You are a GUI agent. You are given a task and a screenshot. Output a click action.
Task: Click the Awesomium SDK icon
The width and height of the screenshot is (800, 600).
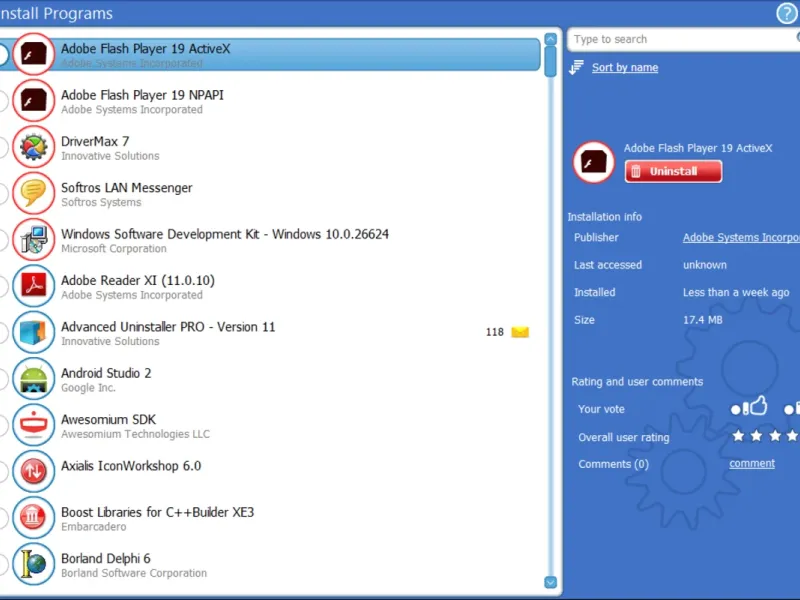[34, 425]
